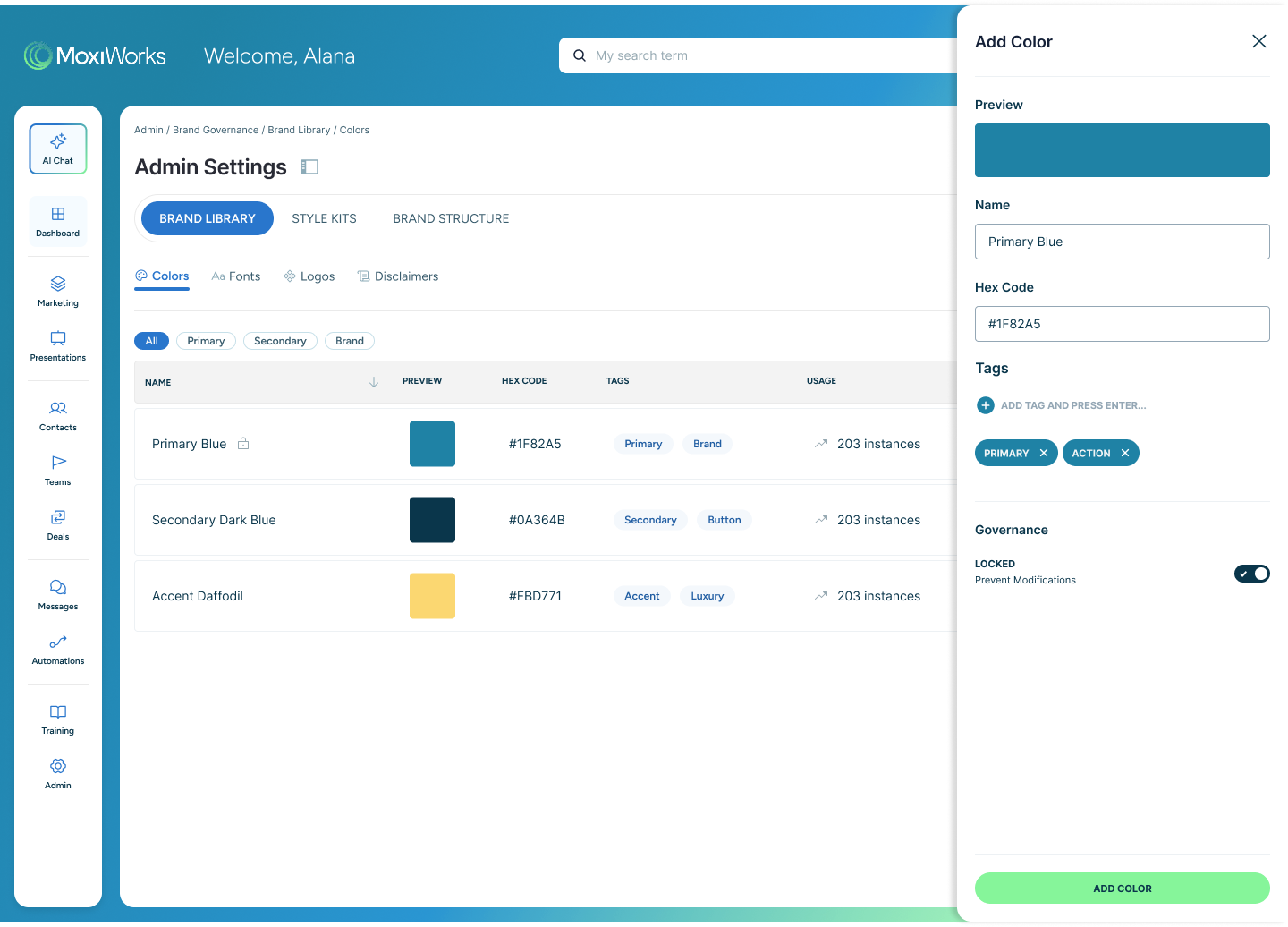Open the Logos sub-tab

click(309, 276)
